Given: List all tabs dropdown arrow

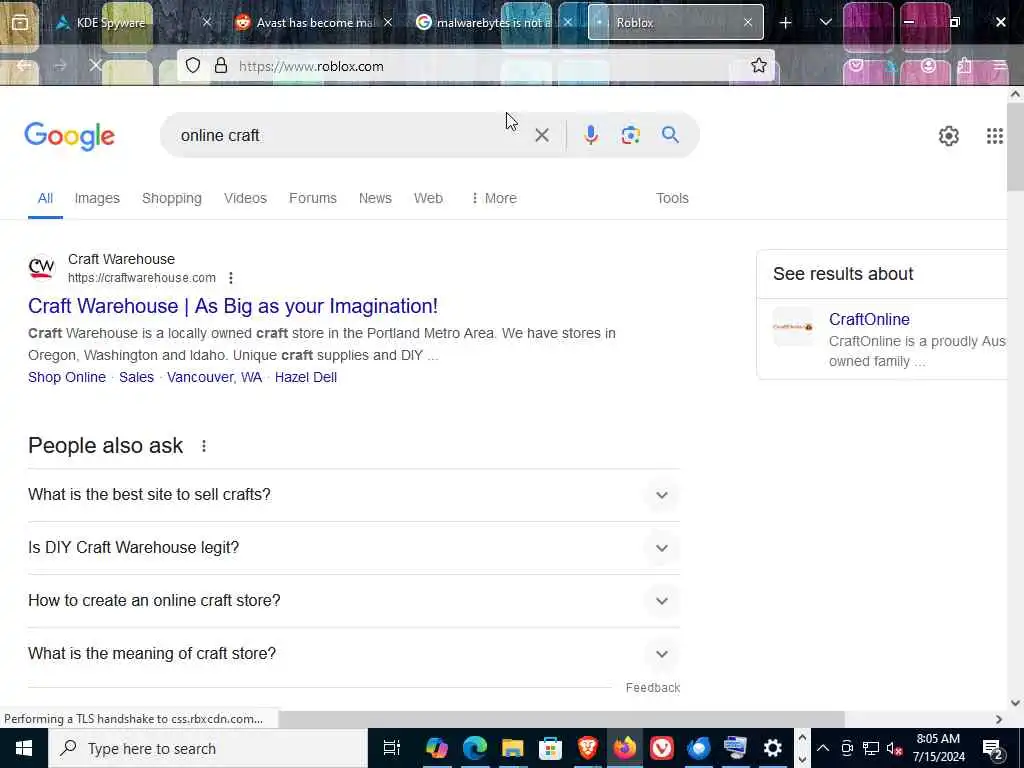Looking at the screenshot, I should (825, 23).
